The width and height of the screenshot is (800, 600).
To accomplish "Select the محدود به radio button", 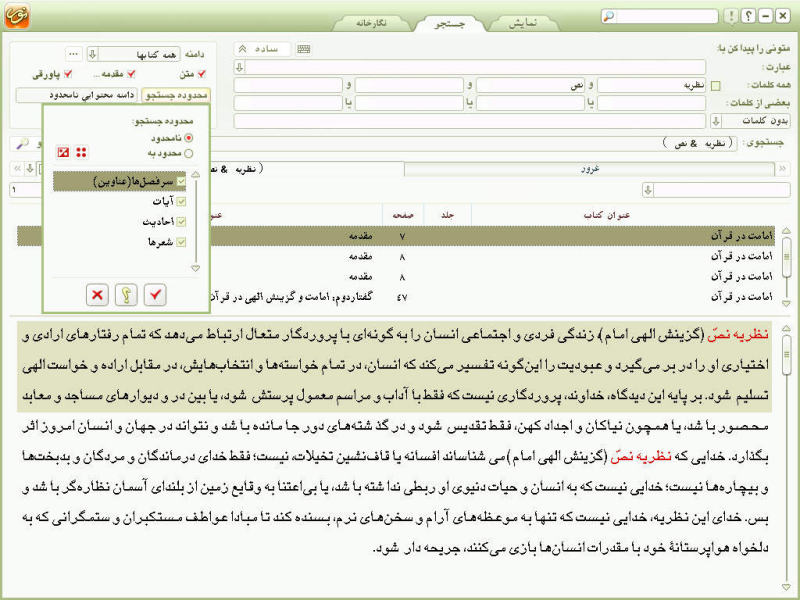I will (189, 153).
